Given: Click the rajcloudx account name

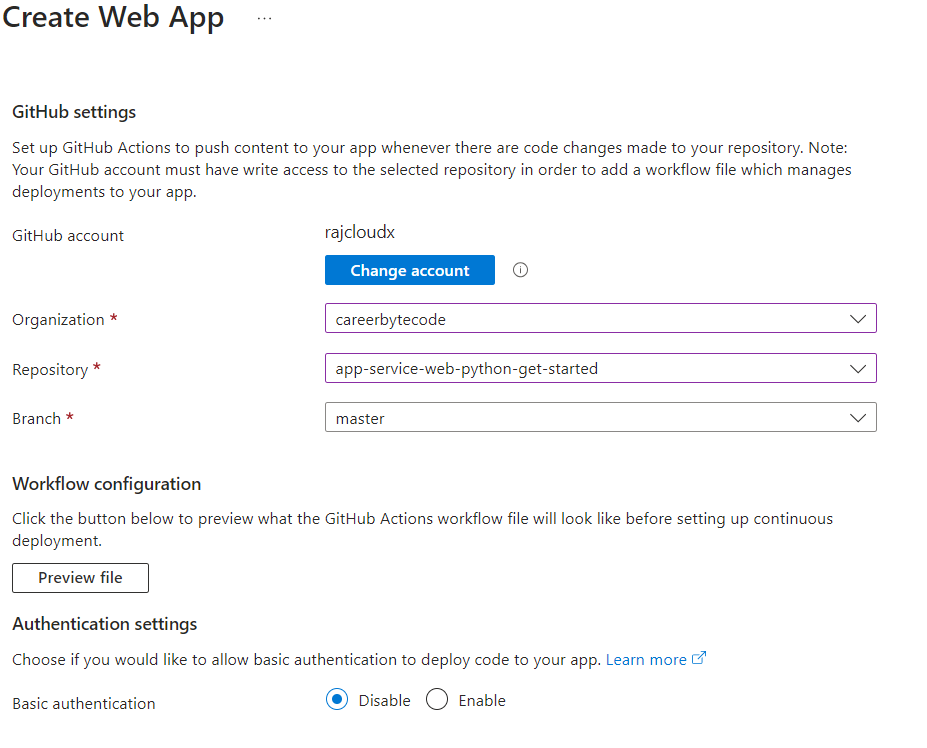Looking at the screenshot, I should pyautogui.click(x=359, y=232).
